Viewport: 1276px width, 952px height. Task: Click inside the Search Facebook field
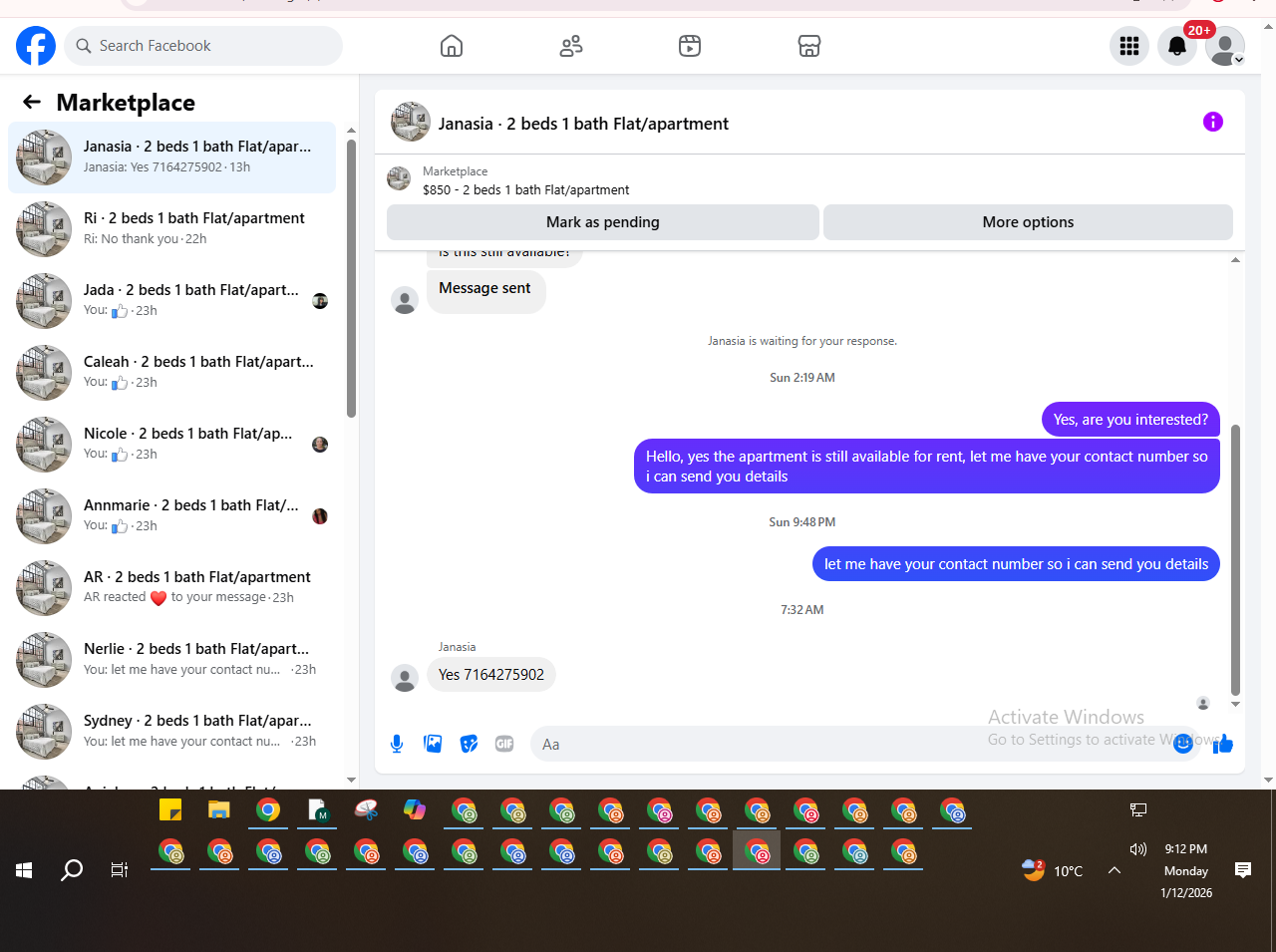(203, 46)
